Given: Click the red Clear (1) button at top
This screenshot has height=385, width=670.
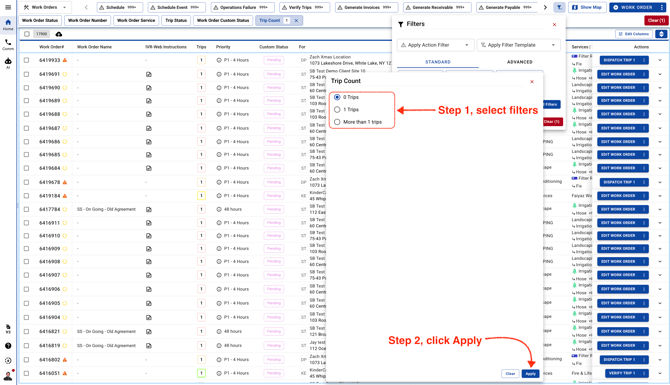Looking at the screenshot, I should (x=656, y=20).
